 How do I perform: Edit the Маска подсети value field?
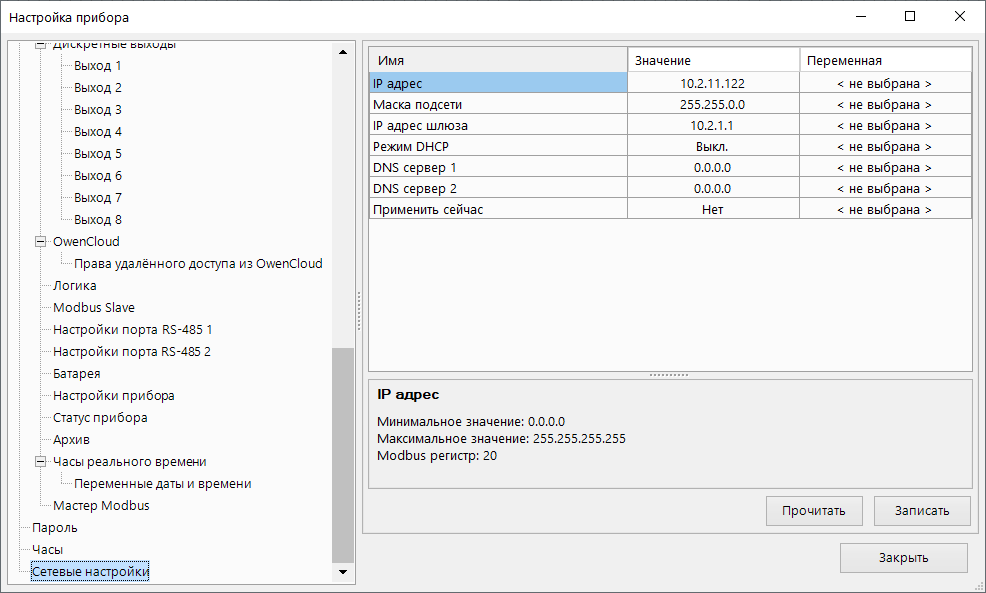pyautogui.click(x=712, y=105)
